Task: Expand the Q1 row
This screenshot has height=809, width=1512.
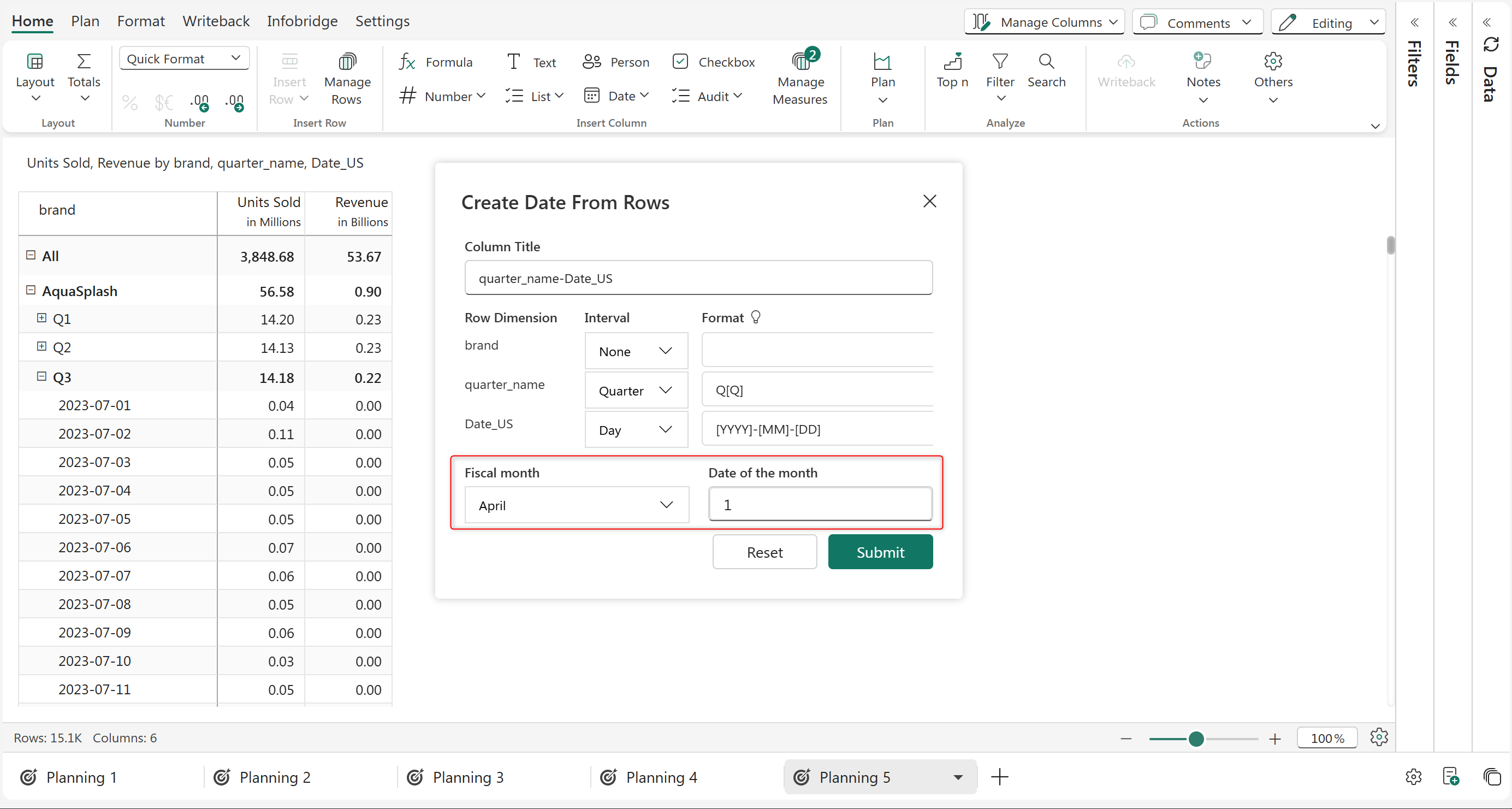Action: pyautogui.click(x=41, y=318)
